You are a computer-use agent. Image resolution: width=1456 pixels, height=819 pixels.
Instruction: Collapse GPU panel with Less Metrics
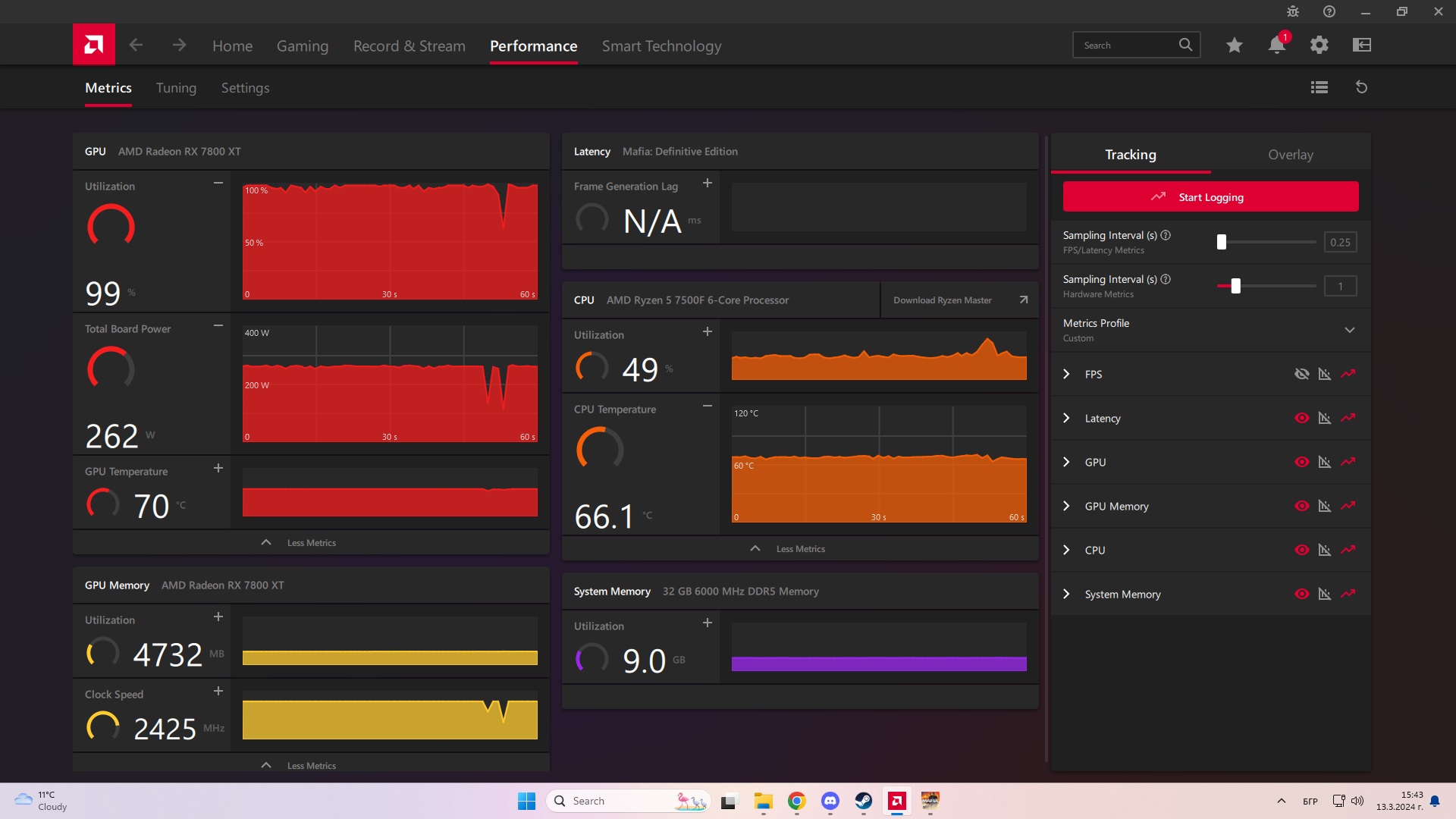(x=311, y=543)
